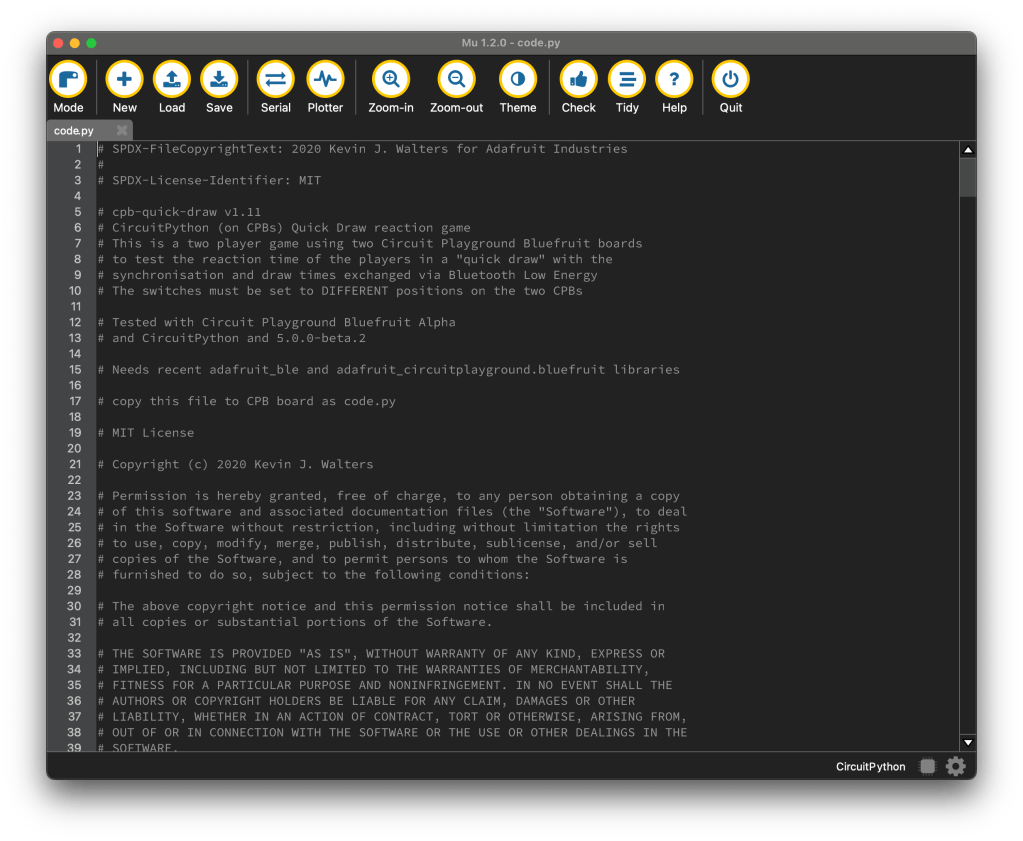Click the scrollbar down arrow
1023x841 pixels.
967,742
